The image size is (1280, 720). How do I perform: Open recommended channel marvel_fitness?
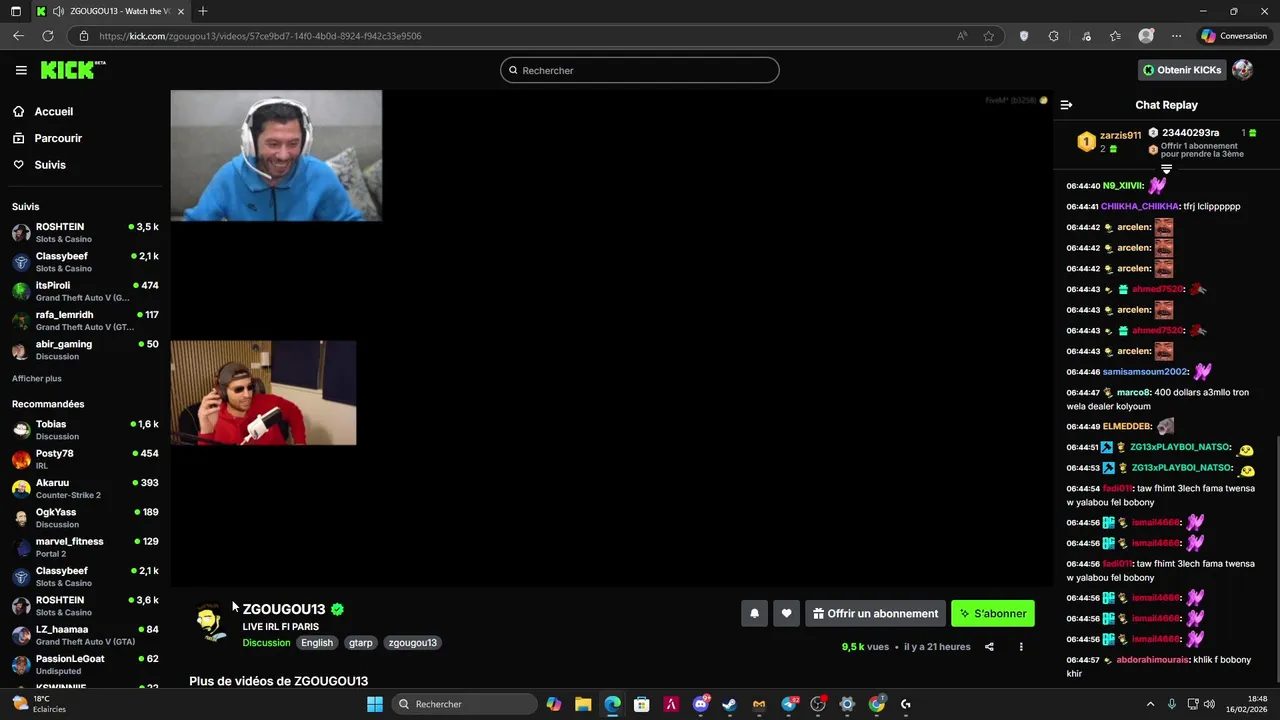tap(85, 547)
